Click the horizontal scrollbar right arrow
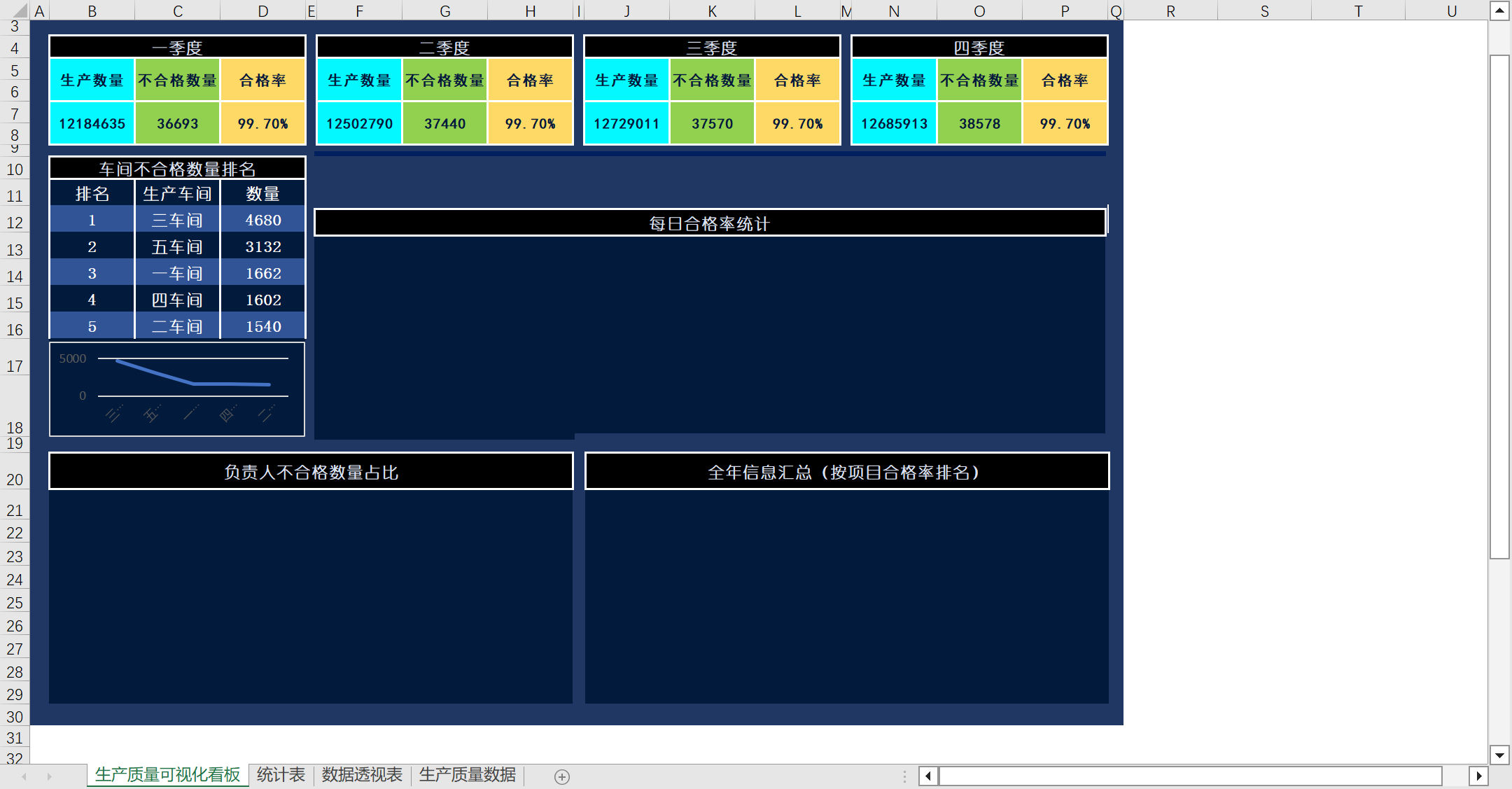This screenshot has height=789, width=1512. (x=1478, y=776)
